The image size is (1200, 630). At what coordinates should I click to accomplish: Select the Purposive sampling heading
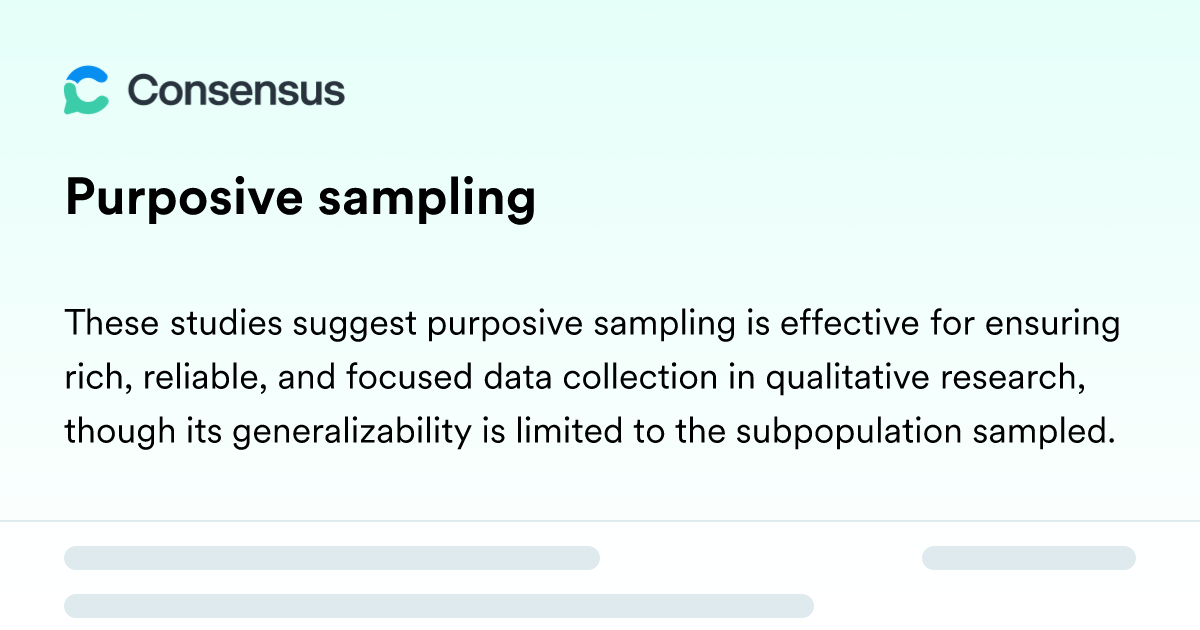pyautogui.click(x=300, y=198)
